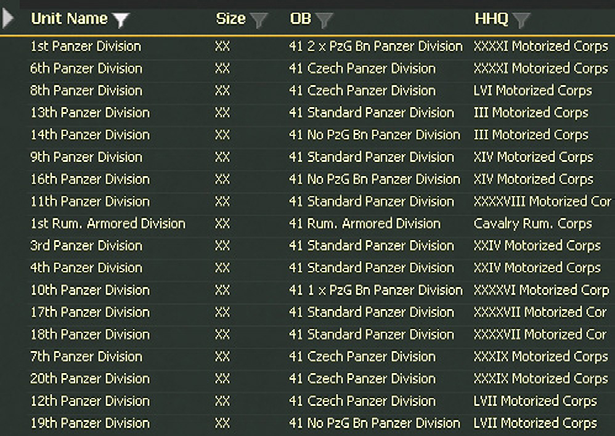This screenshot has width=615, height=436.
Task: Select the 13th Panzer Division unit
Action: [90, 113]
